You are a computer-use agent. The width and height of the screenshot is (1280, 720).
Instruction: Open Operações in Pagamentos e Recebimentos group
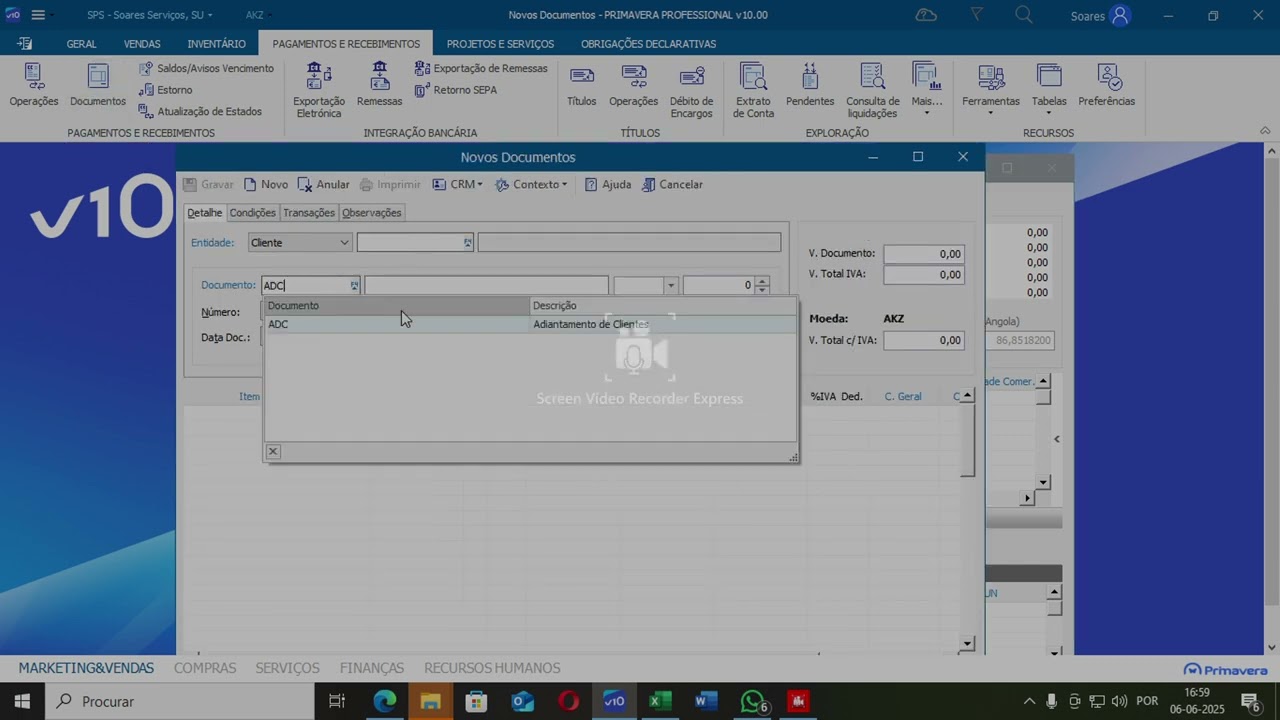pos(34,85)
